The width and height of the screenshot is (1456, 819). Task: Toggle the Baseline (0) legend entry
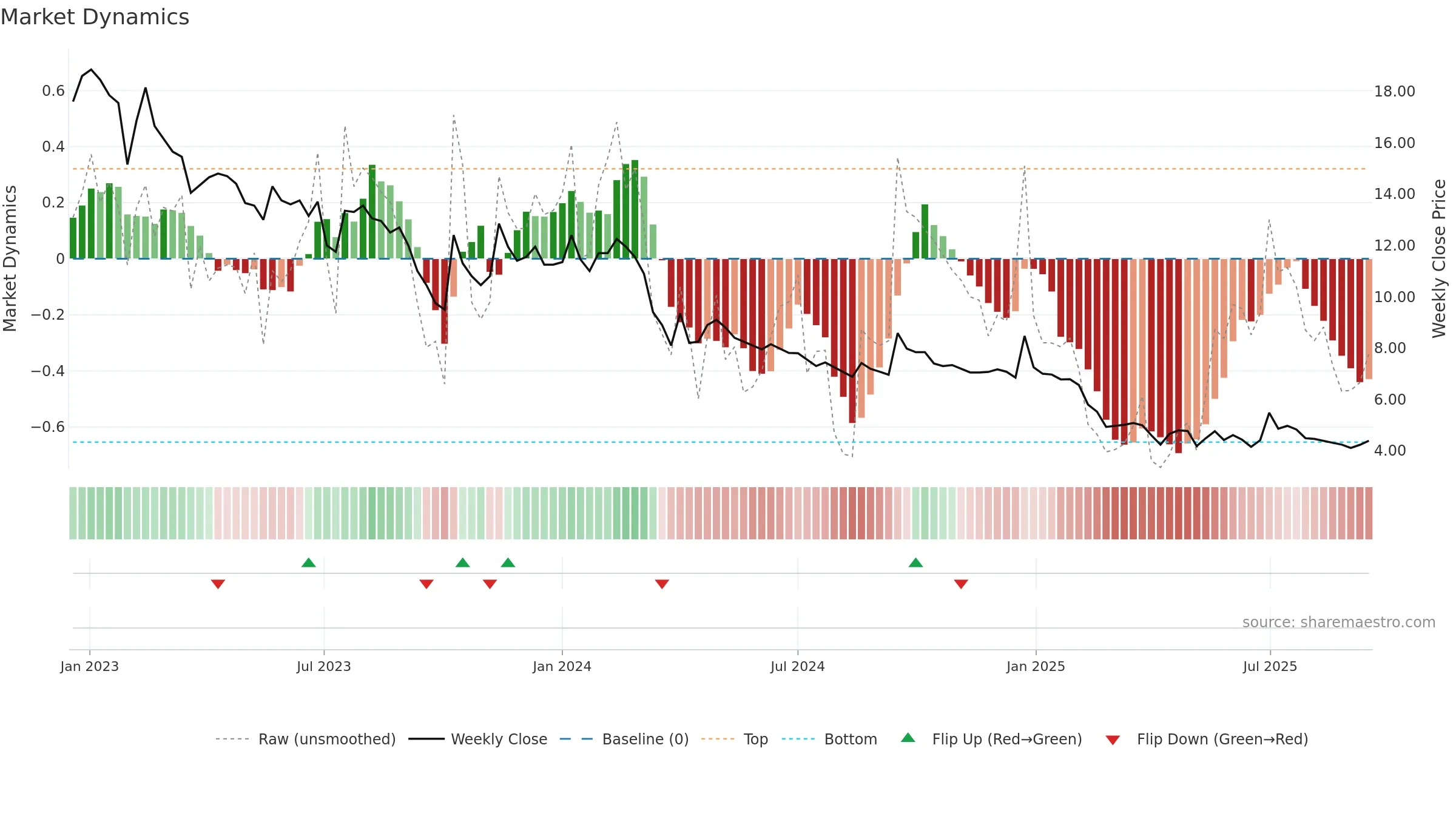point(624,740)
